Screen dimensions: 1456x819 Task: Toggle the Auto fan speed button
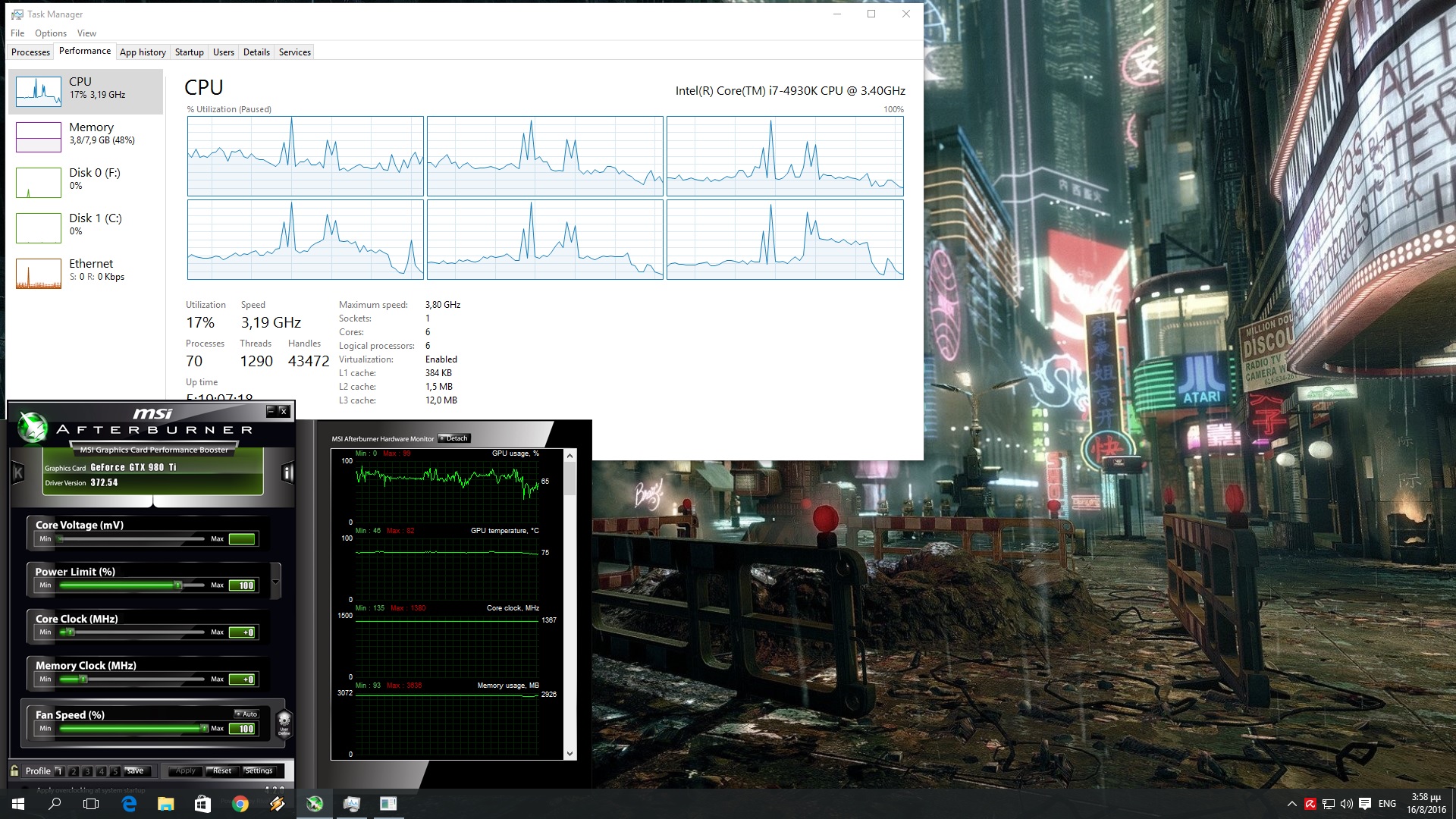[247, 714]
